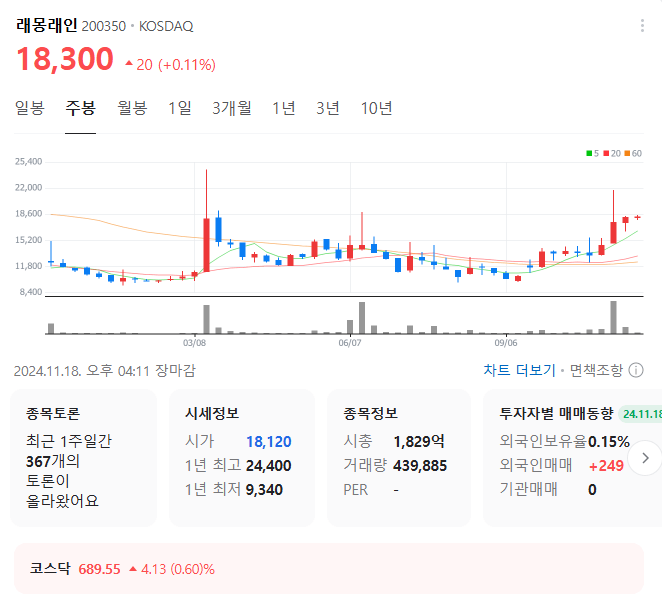662x602 pixels.
Task: Click the price change +0.11% text
Action: point(187,65)
